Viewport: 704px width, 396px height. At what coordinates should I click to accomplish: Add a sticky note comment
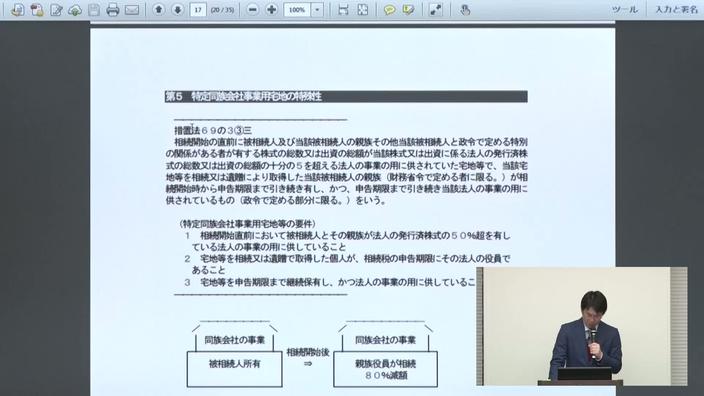coord(389,10)
